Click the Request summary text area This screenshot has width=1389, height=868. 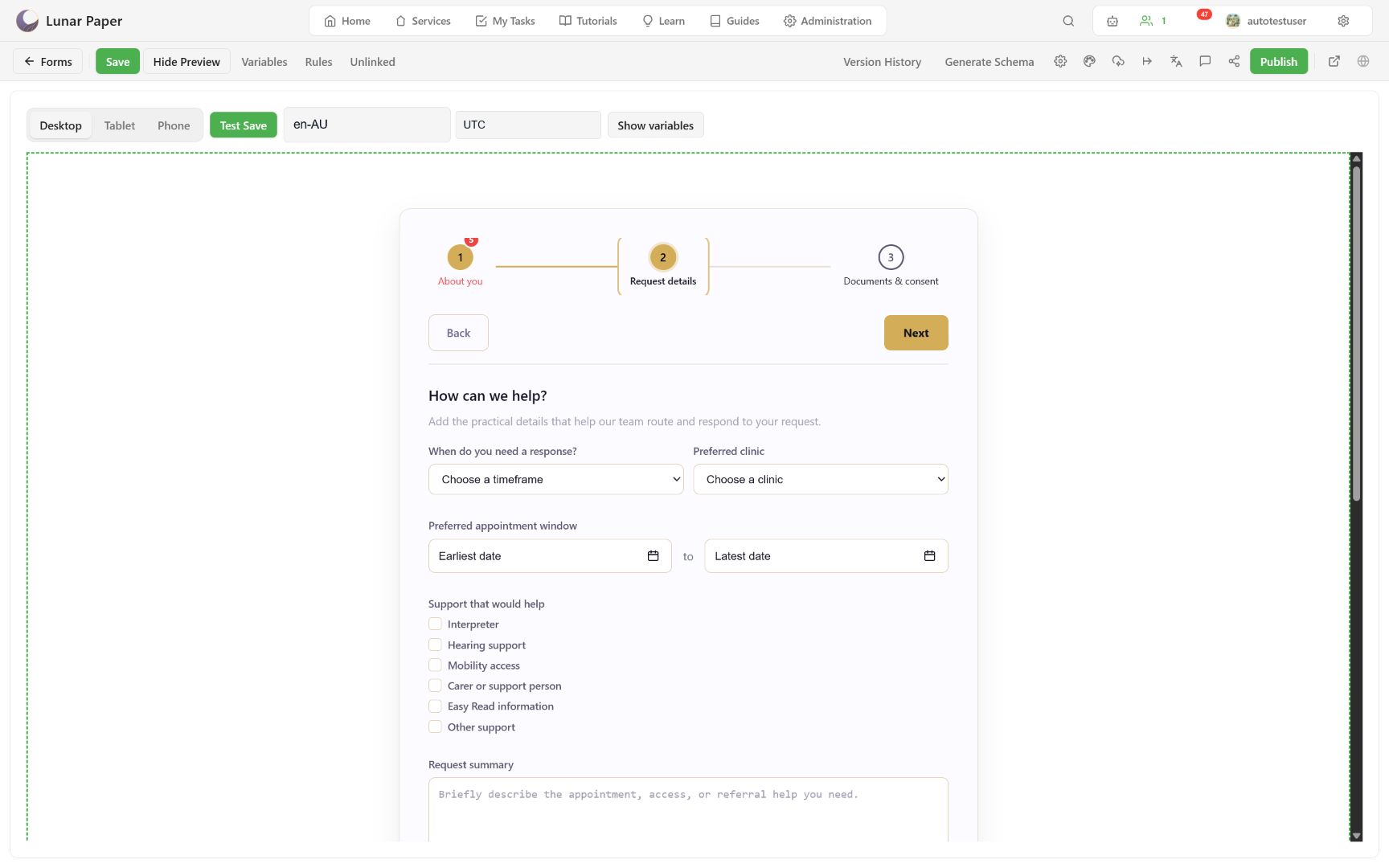[688, 809]
